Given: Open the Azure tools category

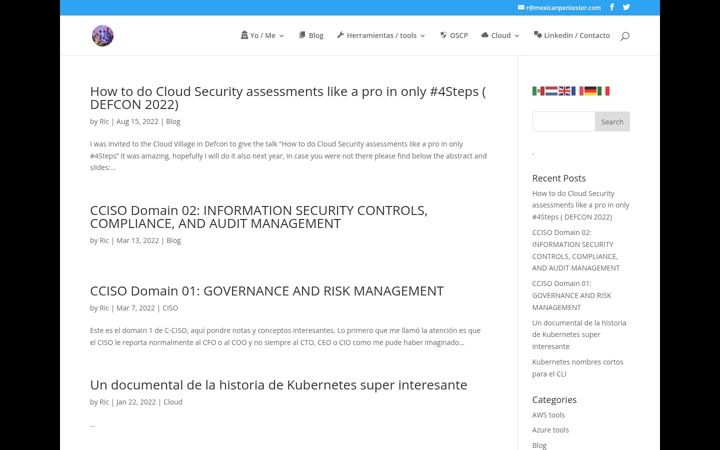Looking at the screenshot, I should pyautogui.click(x=550, y=430).
